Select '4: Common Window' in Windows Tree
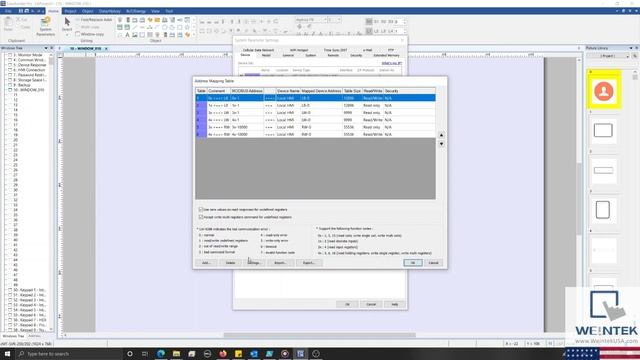 (x=29, y=60)
